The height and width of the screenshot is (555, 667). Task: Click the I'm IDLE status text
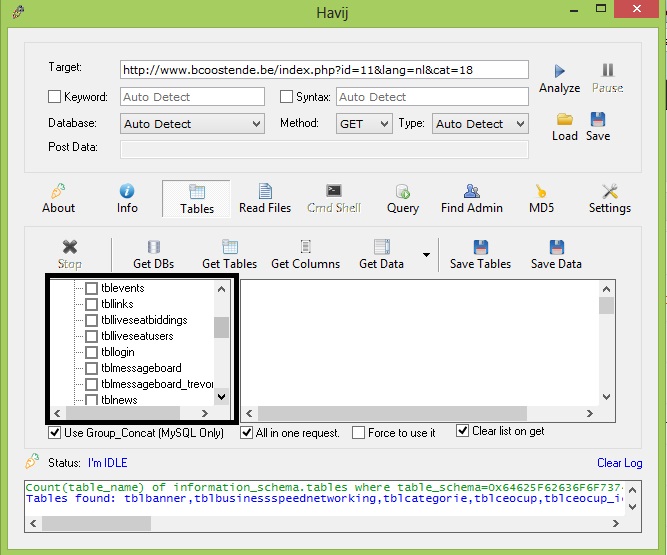click(108, 463)
